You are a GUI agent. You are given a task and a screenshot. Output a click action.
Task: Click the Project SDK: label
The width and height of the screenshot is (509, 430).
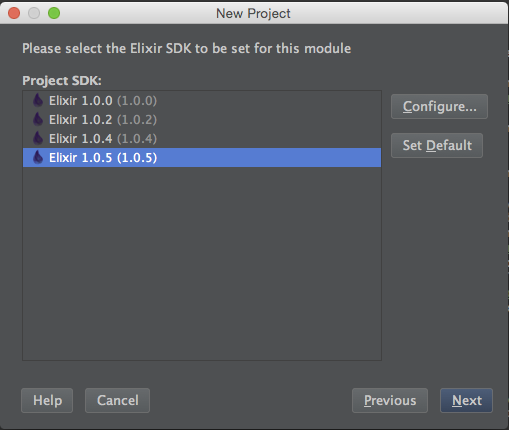click(x=62, y=81)
